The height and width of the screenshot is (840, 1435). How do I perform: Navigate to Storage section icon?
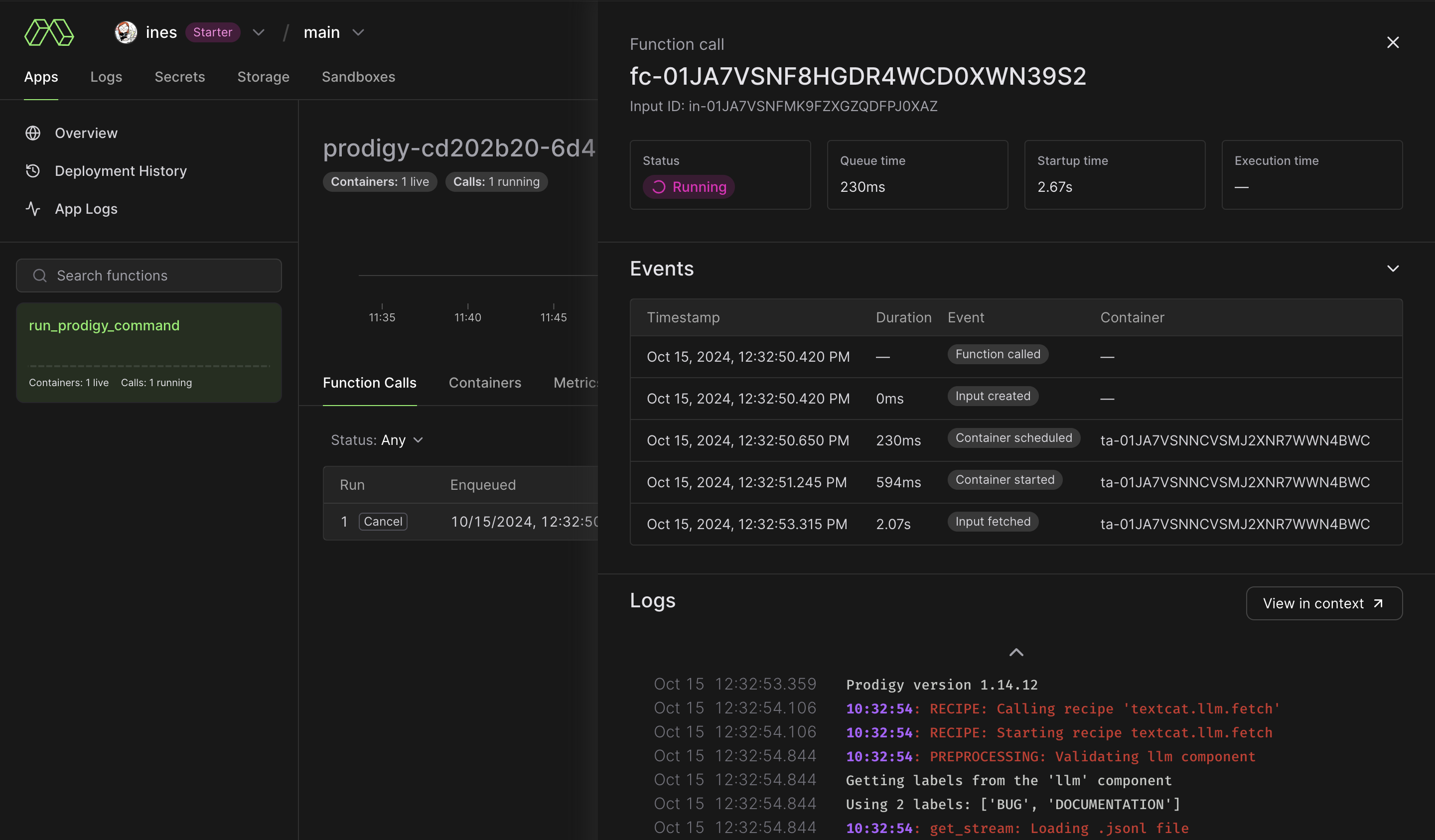coord(263,77)
